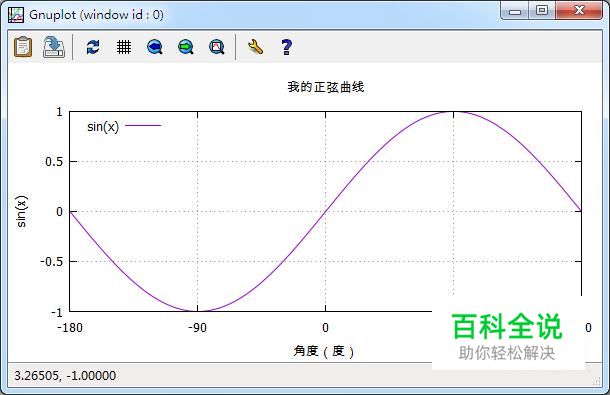Open help with the question mark icon
Image resolution: width=610 pixels, height=395 pixels.
286,47
